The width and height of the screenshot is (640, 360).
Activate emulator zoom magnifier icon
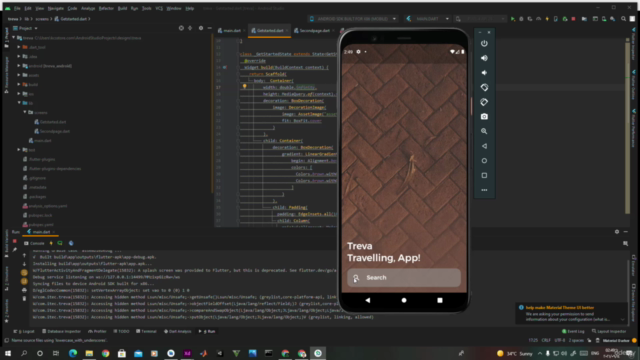pos(484,131)
